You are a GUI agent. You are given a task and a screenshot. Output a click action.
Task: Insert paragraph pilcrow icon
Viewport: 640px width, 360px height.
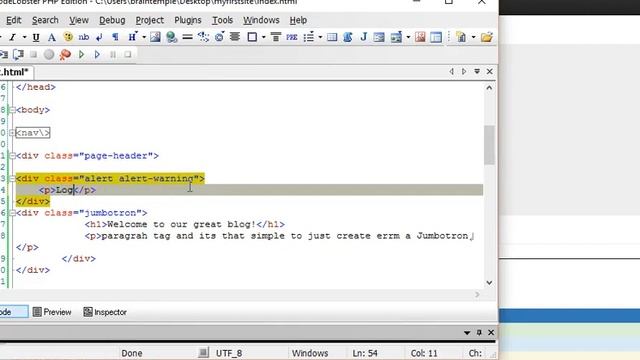click(x=116, y=38)
